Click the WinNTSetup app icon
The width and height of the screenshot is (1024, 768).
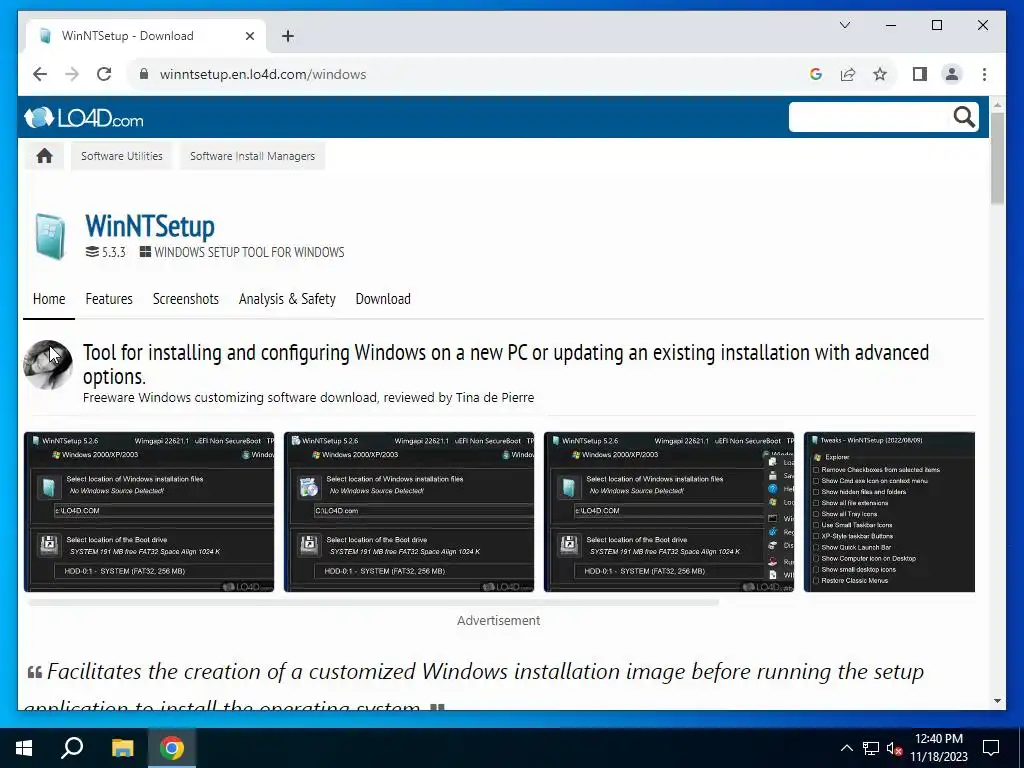pos(50,236)
